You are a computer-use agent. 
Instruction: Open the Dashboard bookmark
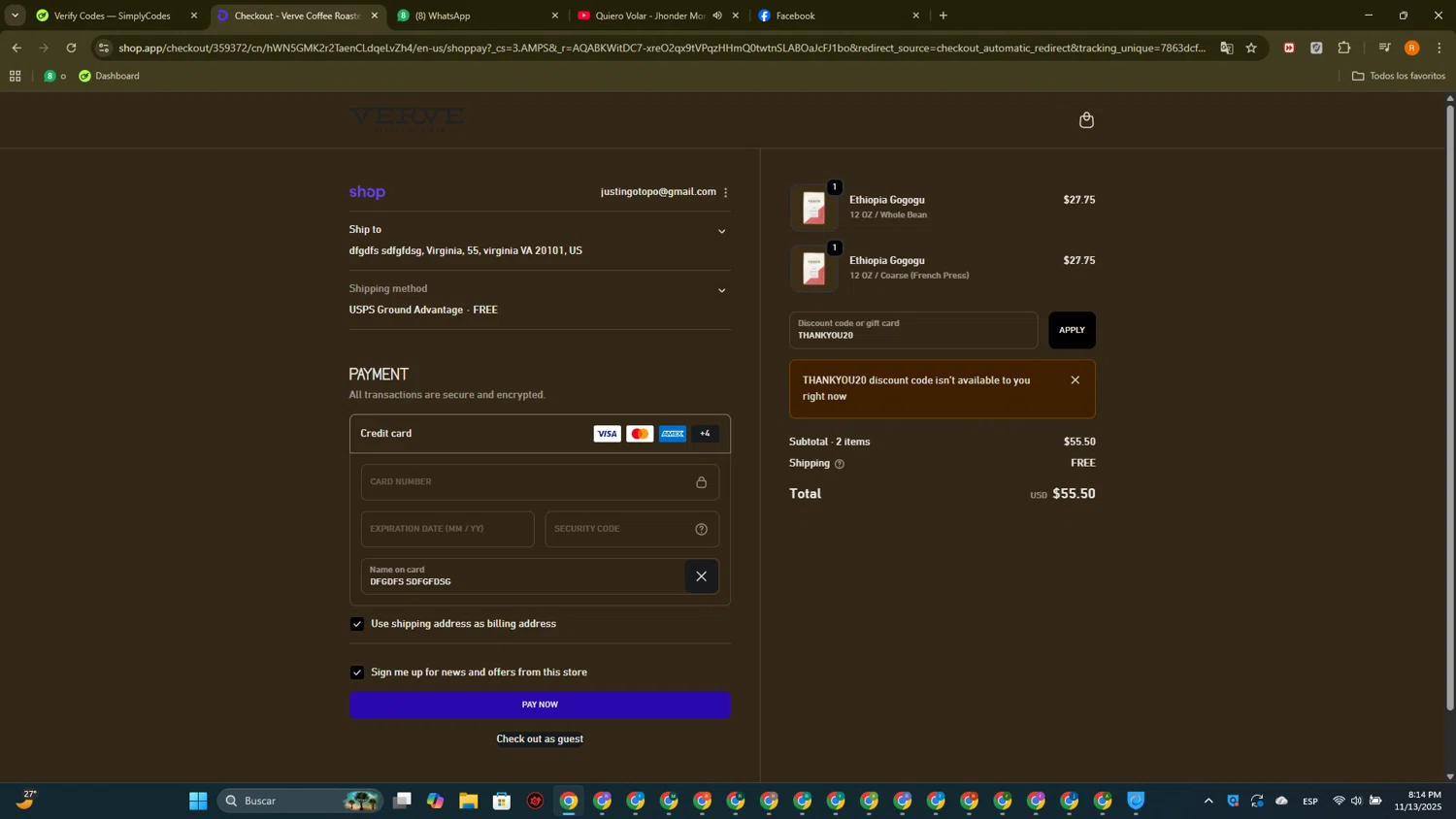point(109,76)
